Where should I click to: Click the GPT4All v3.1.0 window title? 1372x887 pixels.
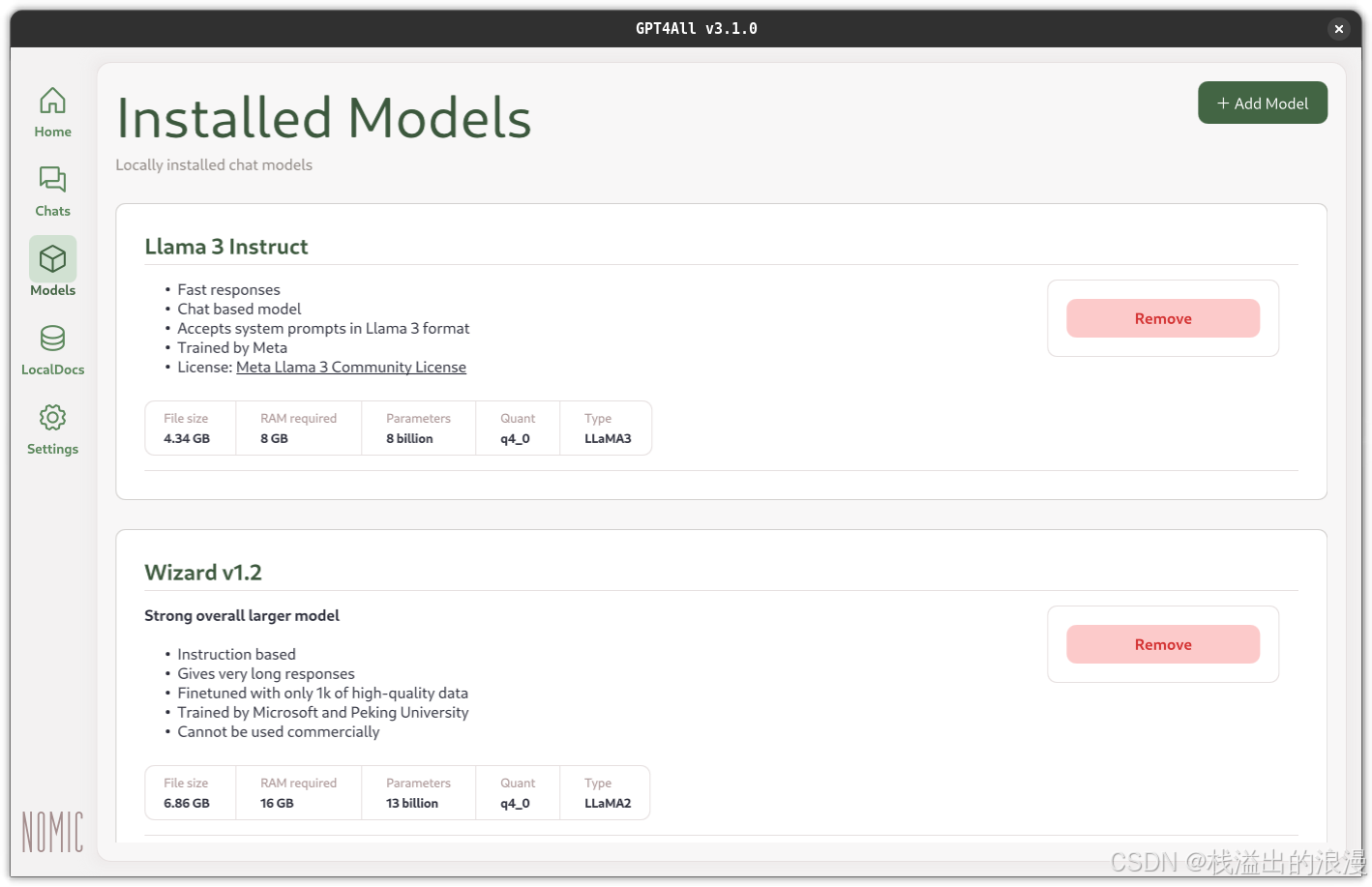[x=697, y=29]
